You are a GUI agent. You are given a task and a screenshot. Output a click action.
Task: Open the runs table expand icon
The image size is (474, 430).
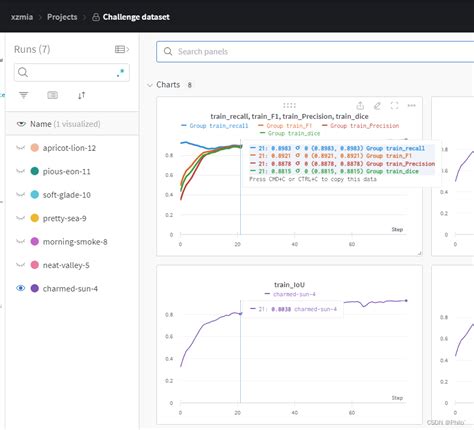pos(122,49)
